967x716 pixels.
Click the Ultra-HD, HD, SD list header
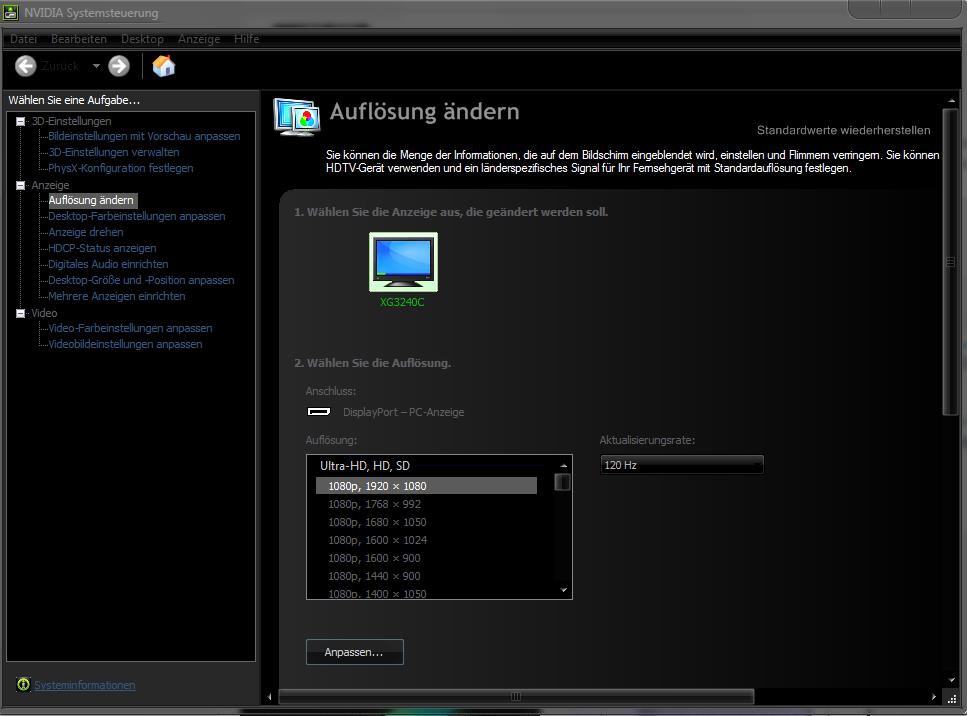(364, 466)
